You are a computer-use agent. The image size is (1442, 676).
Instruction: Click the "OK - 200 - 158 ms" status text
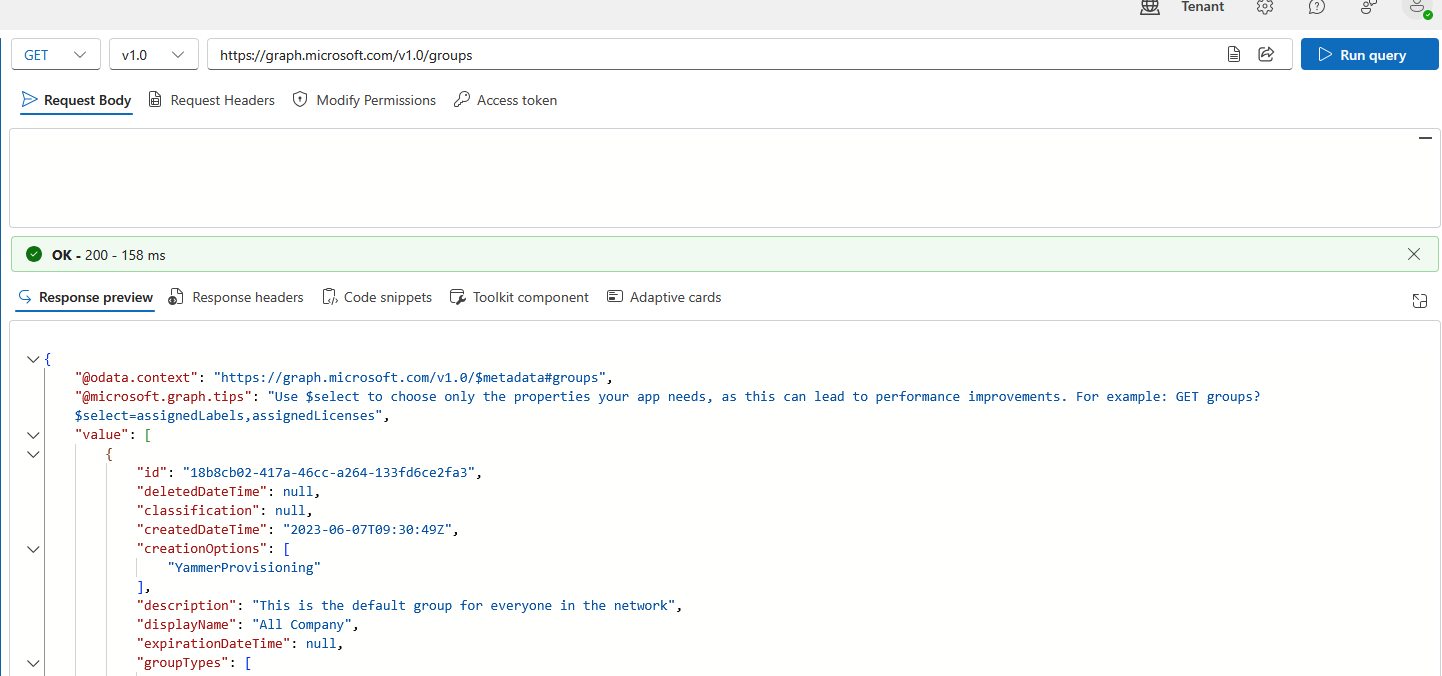109,255
